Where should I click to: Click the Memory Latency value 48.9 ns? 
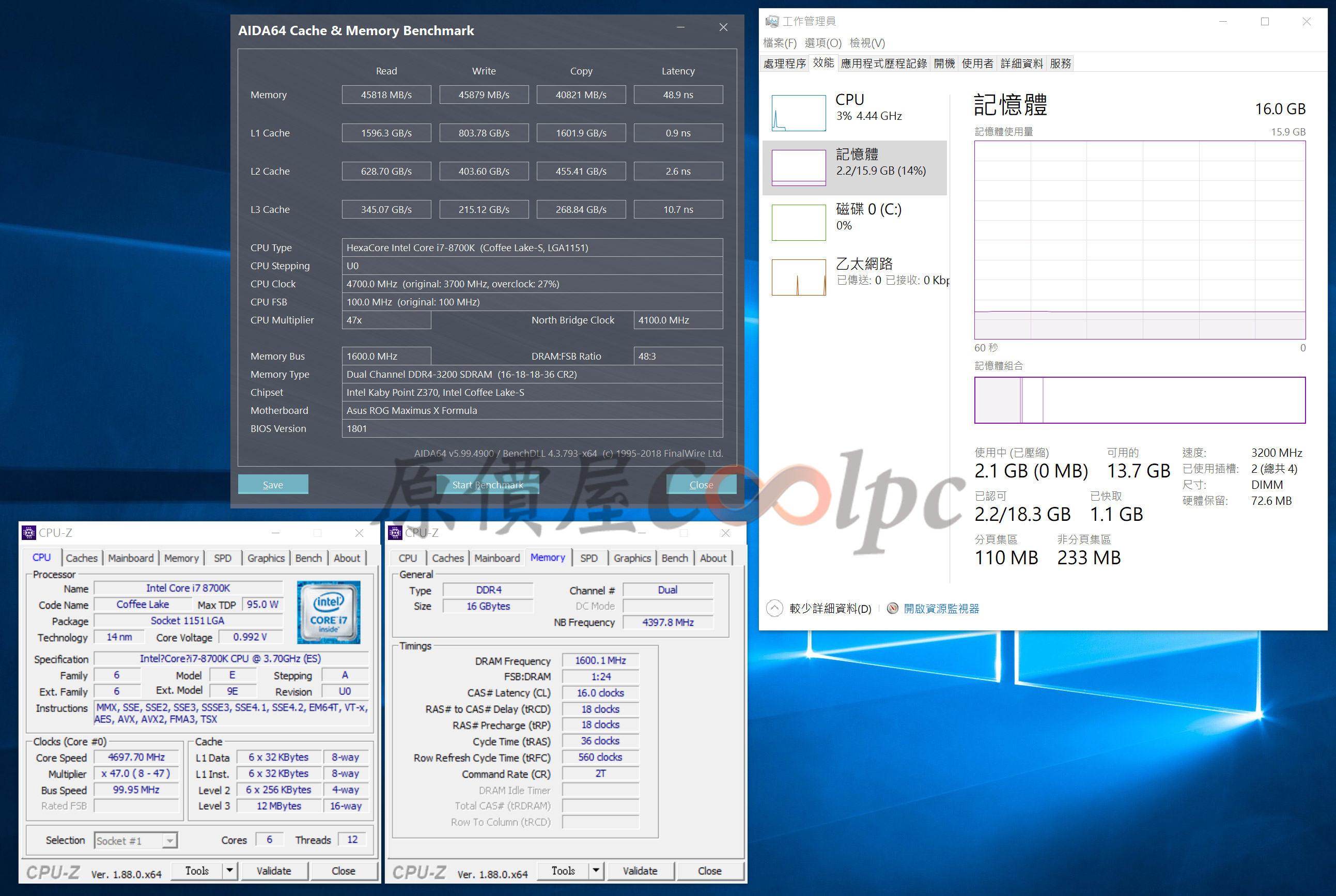pyautogui.click(x=678, y=95)
